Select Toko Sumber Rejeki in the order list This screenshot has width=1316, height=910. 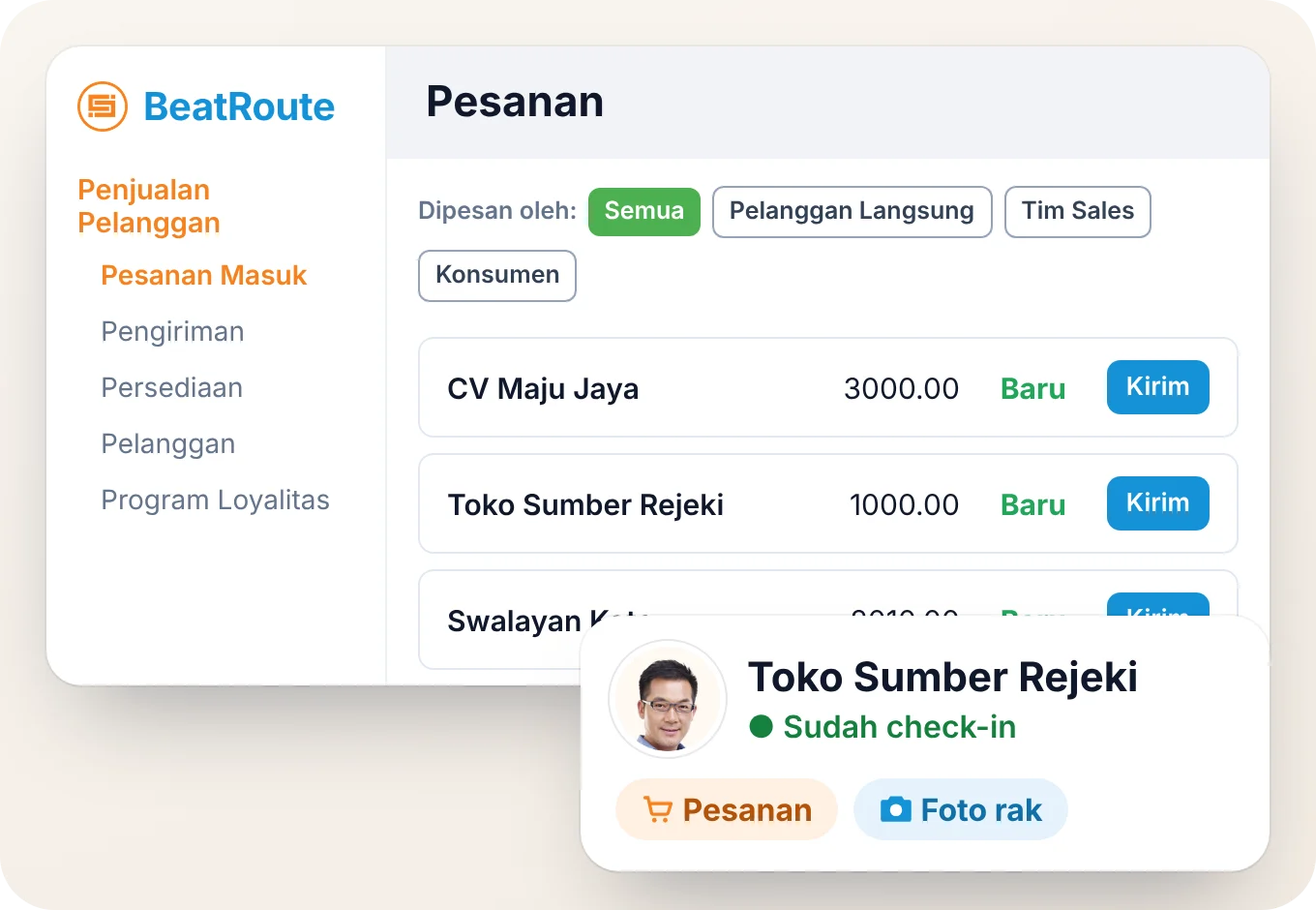(x=585, y=504)
